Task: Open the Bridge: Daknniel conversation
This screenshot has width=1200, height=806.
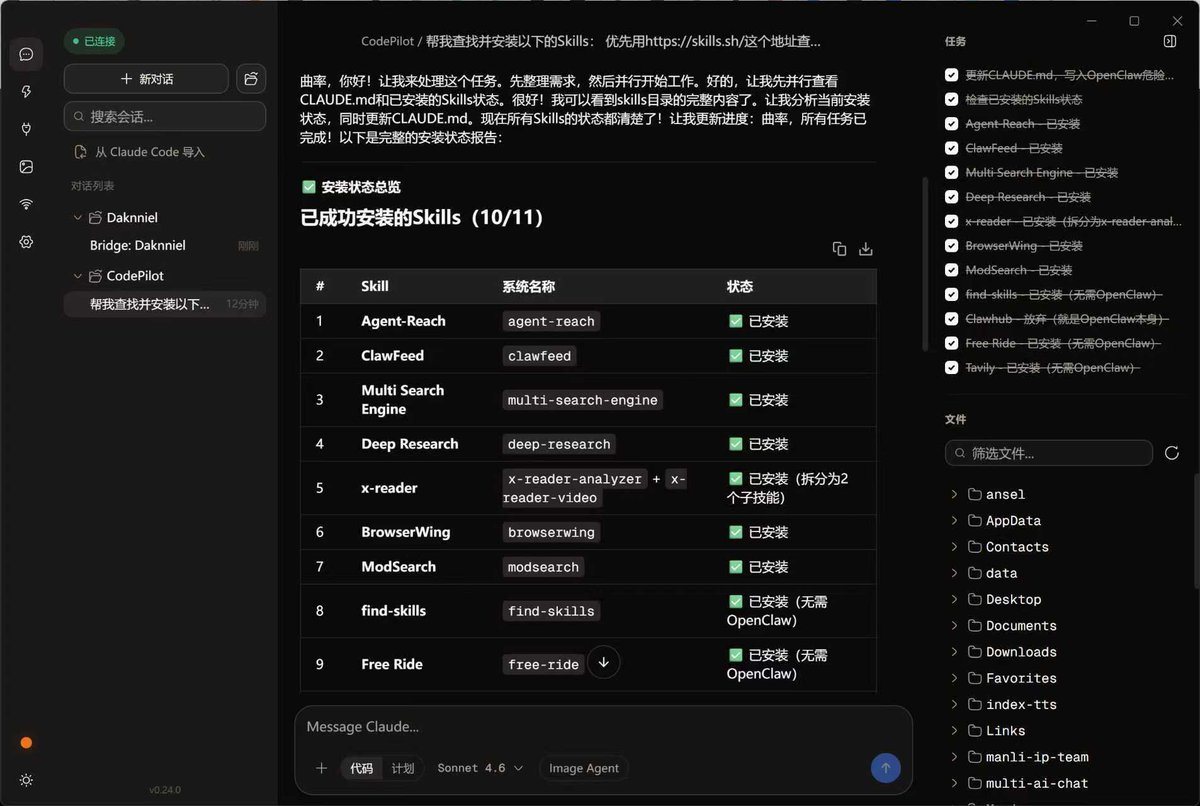Action: (165, 245)
